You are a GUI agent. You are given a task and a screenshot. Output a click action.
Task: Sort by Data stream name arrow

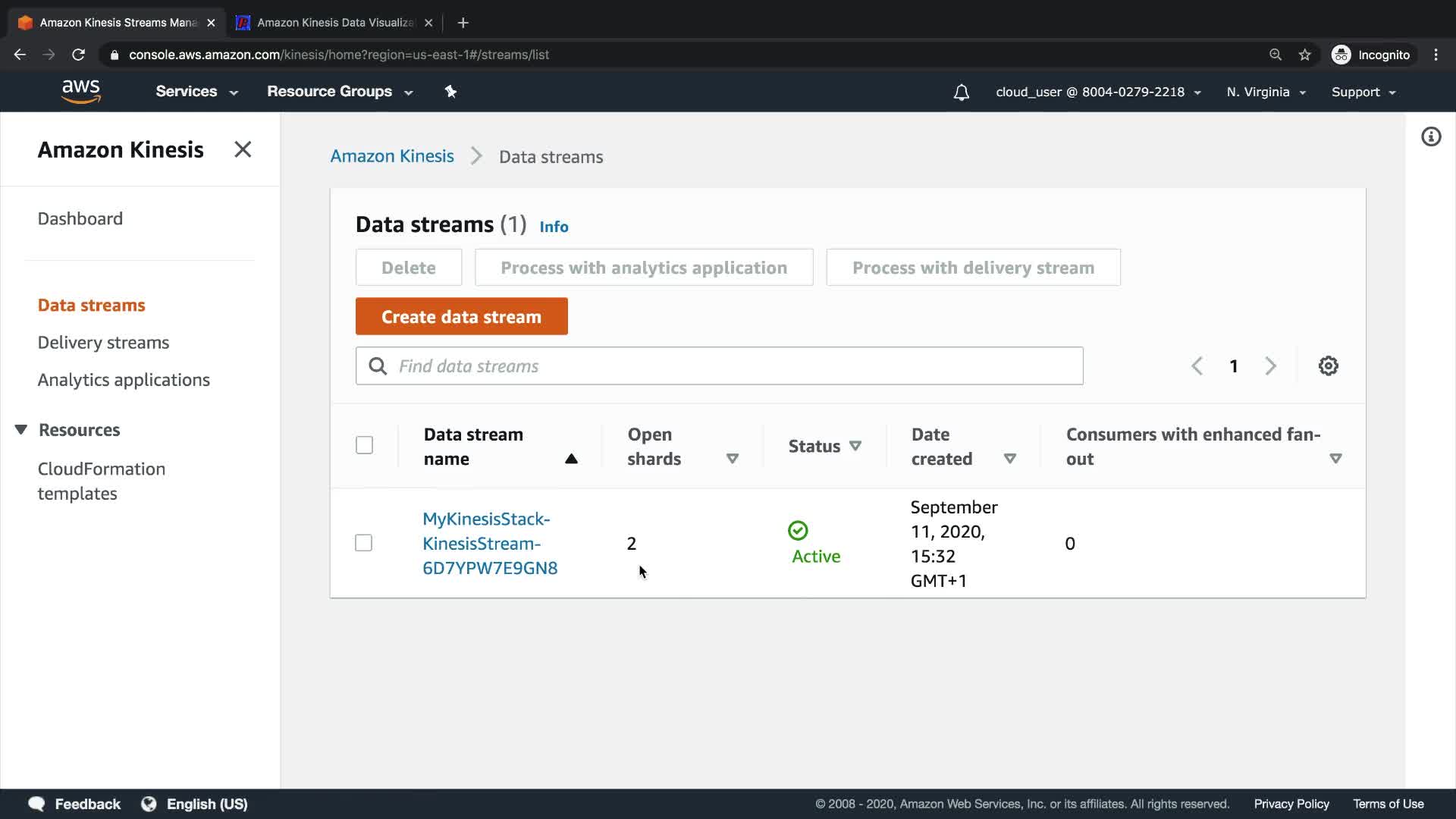pos(571,459)
